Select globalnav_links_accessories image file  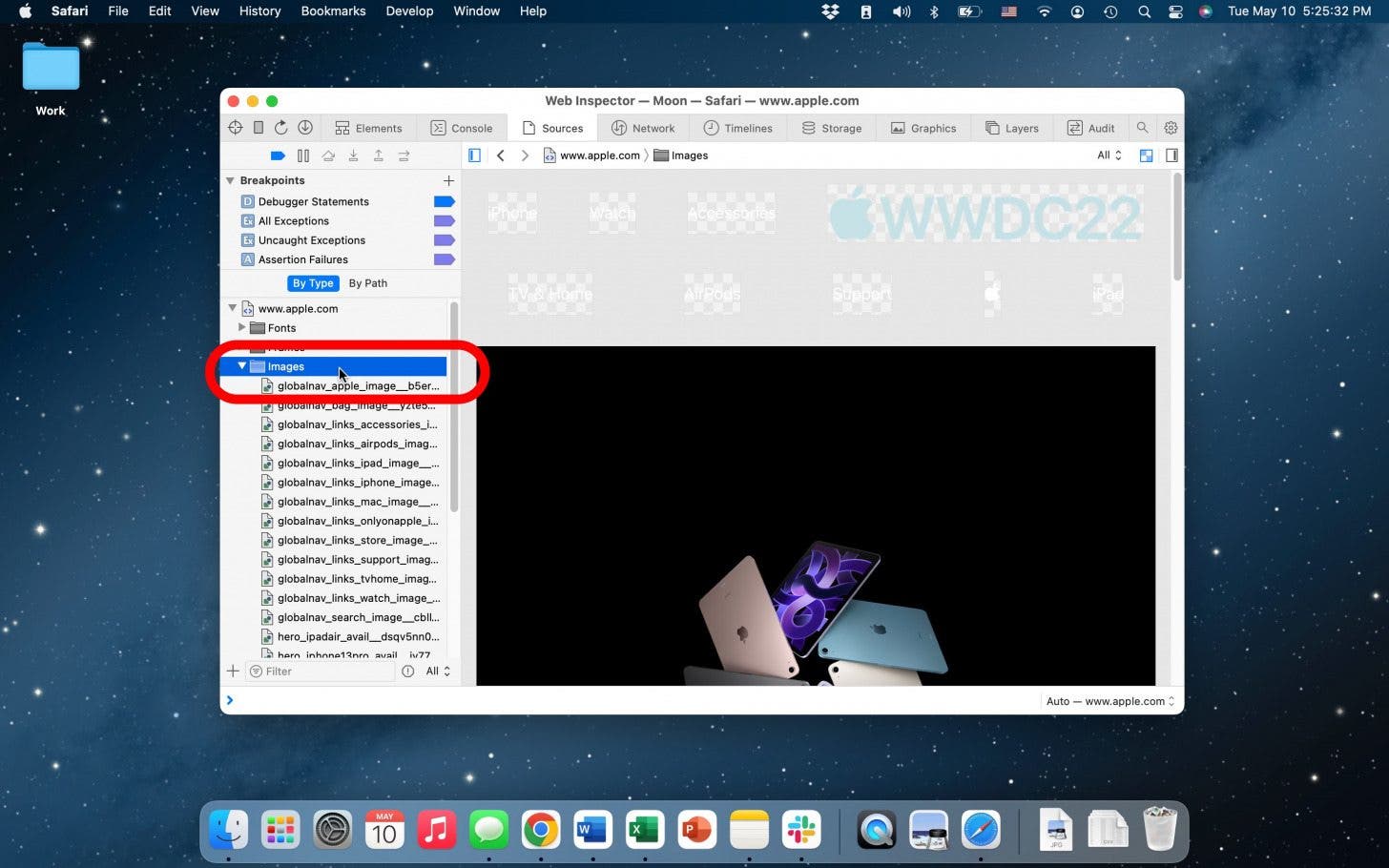350,424
